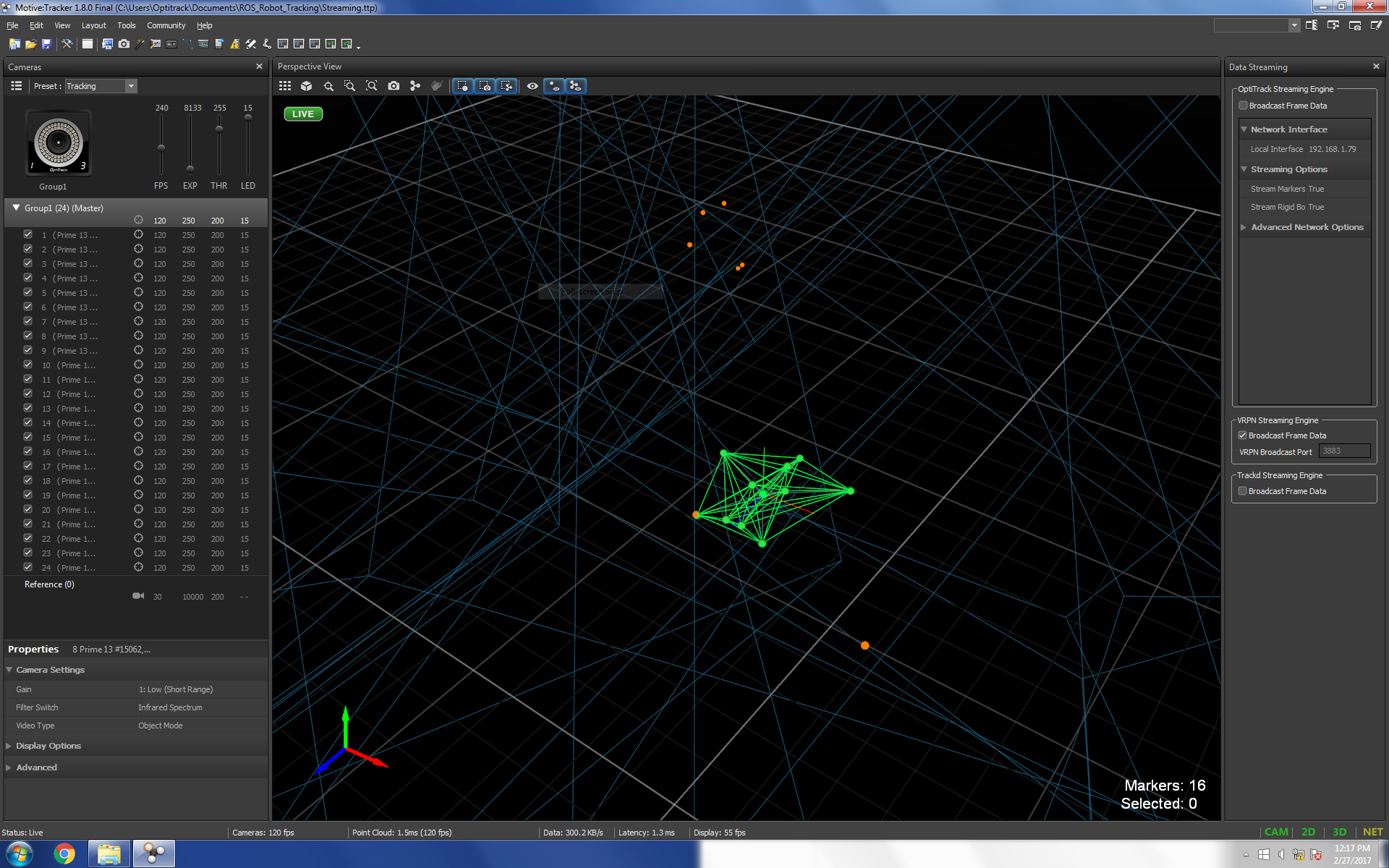Enable OptiTrack Broadcast Frame Data checkbox

click(1244, 106)
